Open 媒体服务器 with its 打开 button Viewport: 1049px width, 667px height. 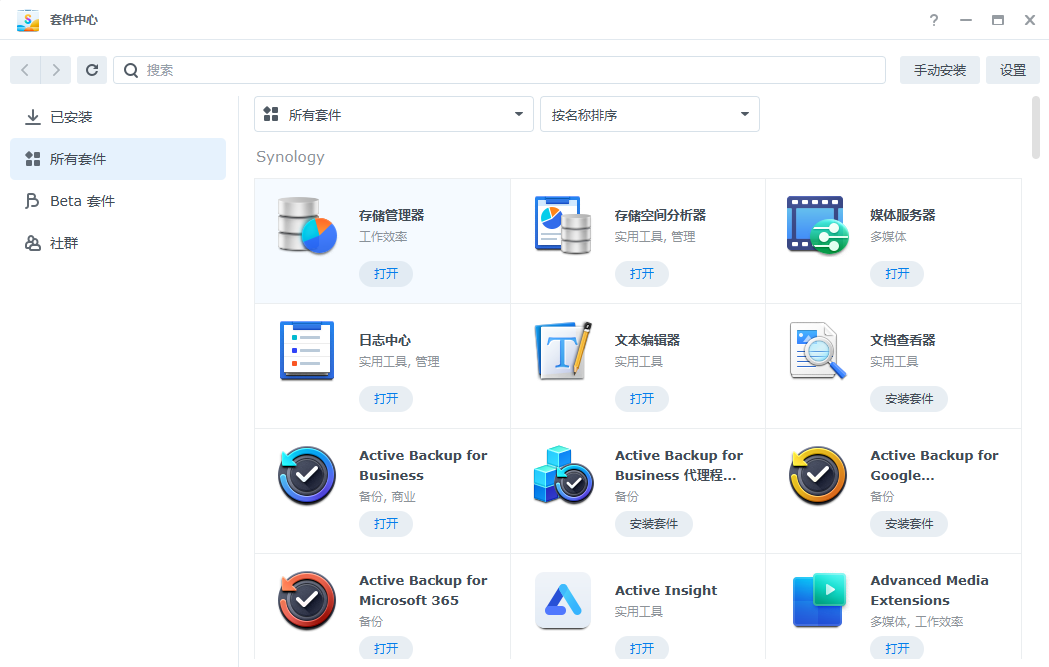(897, 274)
